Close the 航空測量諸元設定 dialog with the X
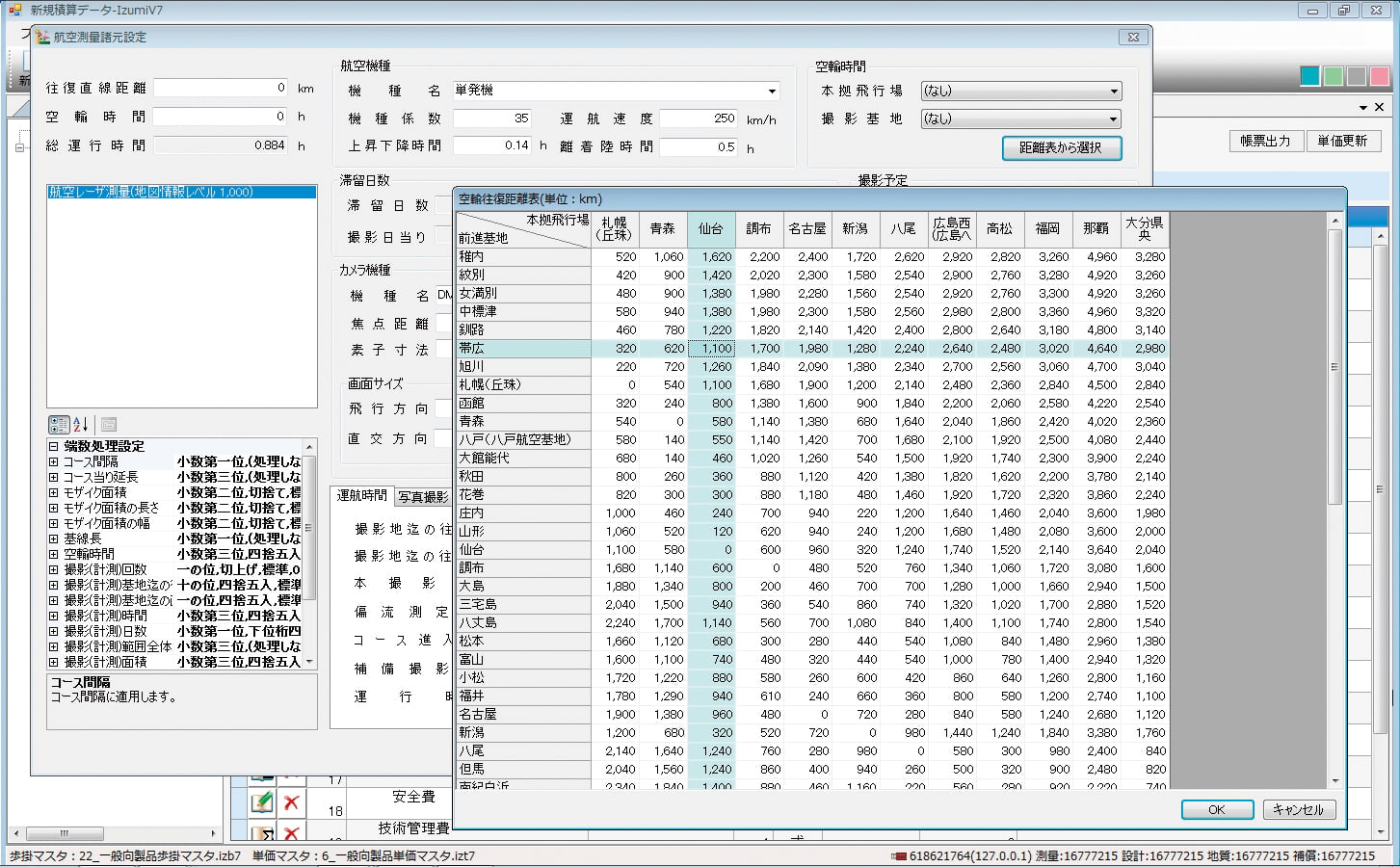The width and height of the screenshot is (1400, 867). point(1133,37)
